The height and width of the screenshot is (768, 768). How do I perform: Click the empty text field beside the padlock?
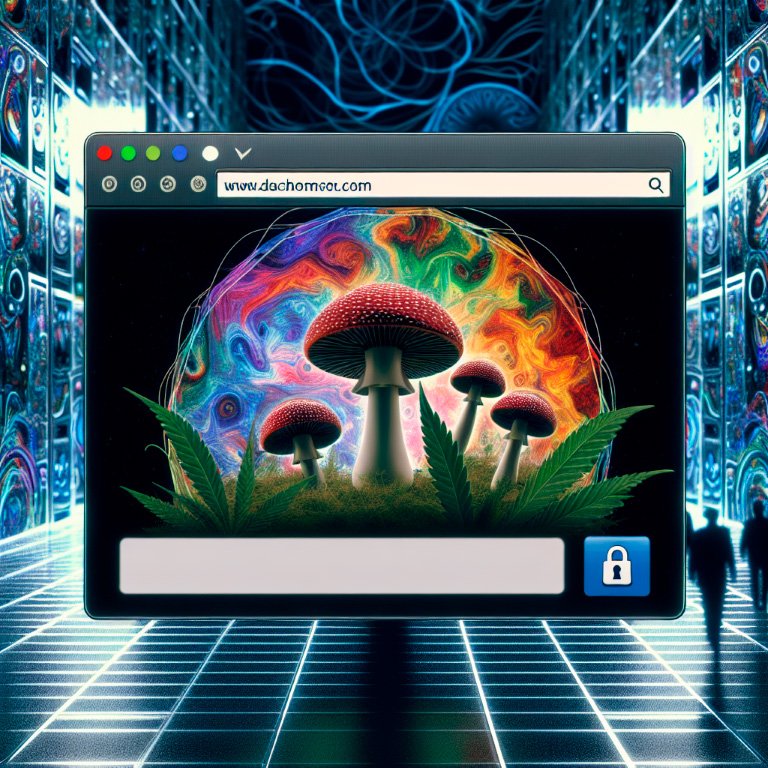[x=341, y=566]
